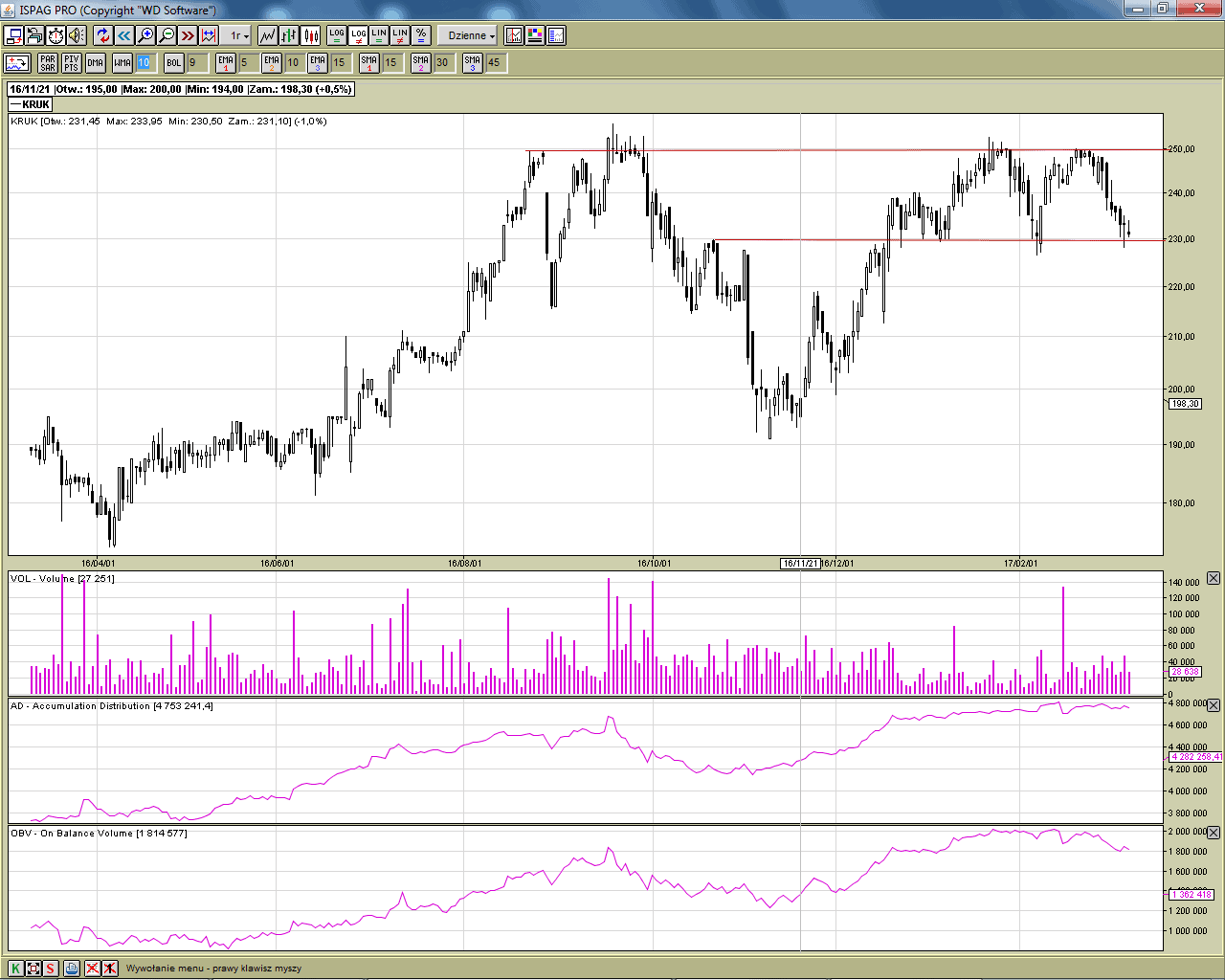Open the 1r time range dropdown
The height and width of the screenshot is (980, 1225).
coord(238,35)
